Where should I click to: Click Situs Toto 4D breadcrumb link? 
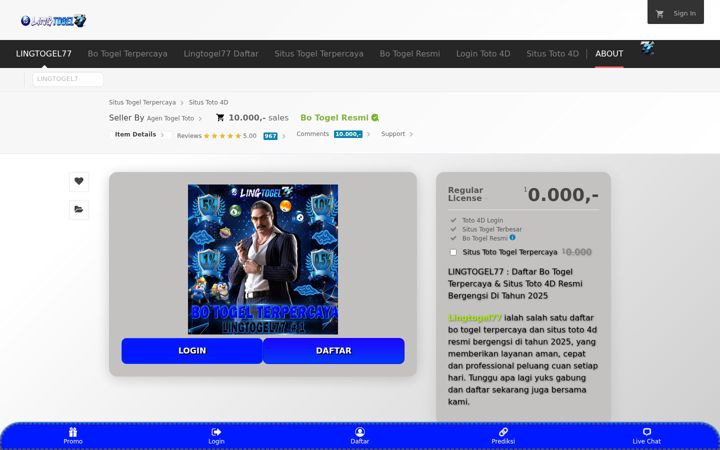[208, 102]
